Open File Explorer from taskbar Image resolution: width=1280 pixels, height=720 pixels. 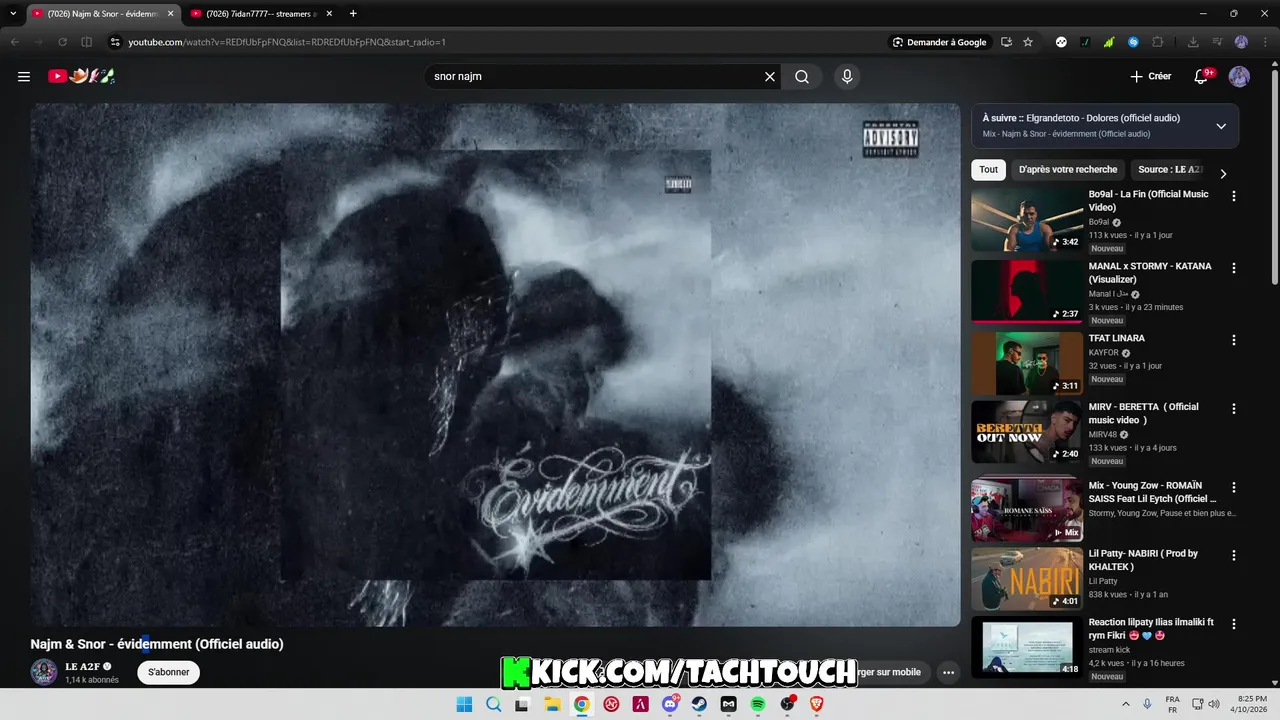552,704
